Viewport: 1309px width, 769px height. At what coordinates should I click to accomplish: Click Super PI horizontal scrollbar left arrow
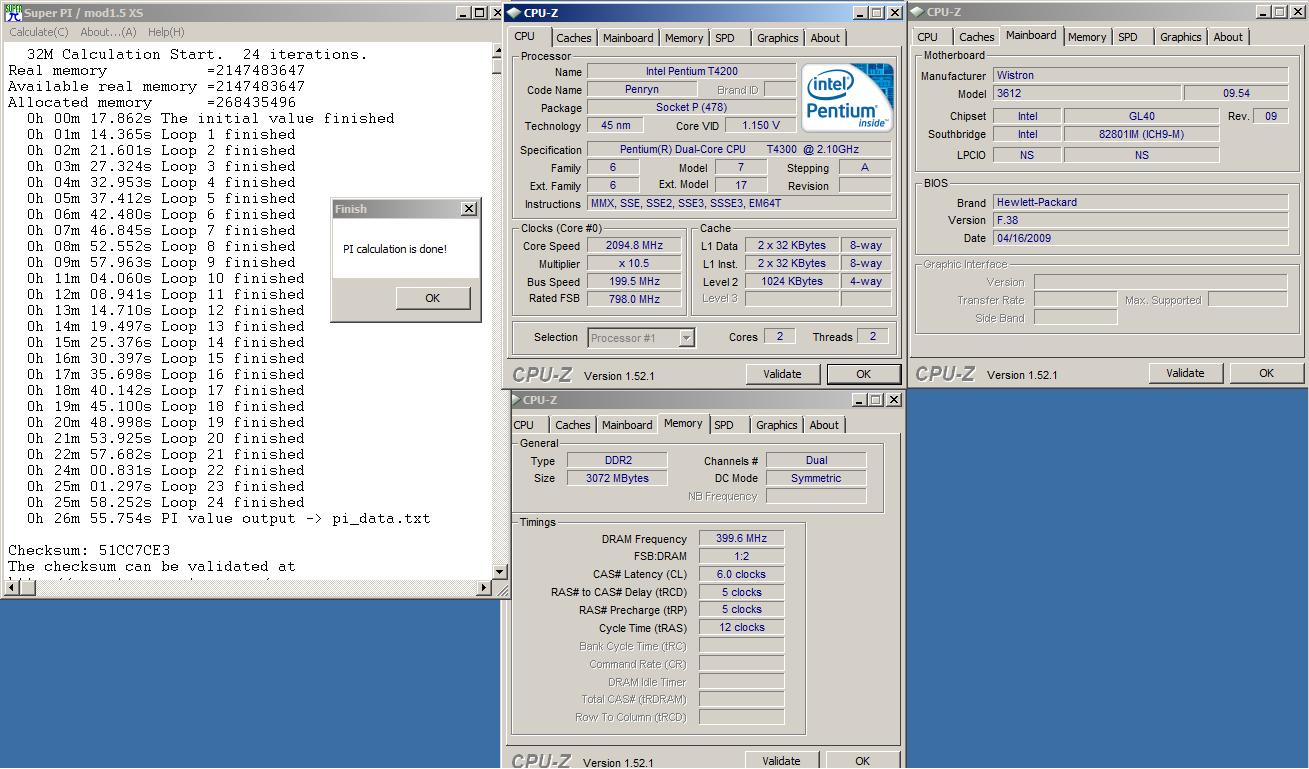click(11, 587)
